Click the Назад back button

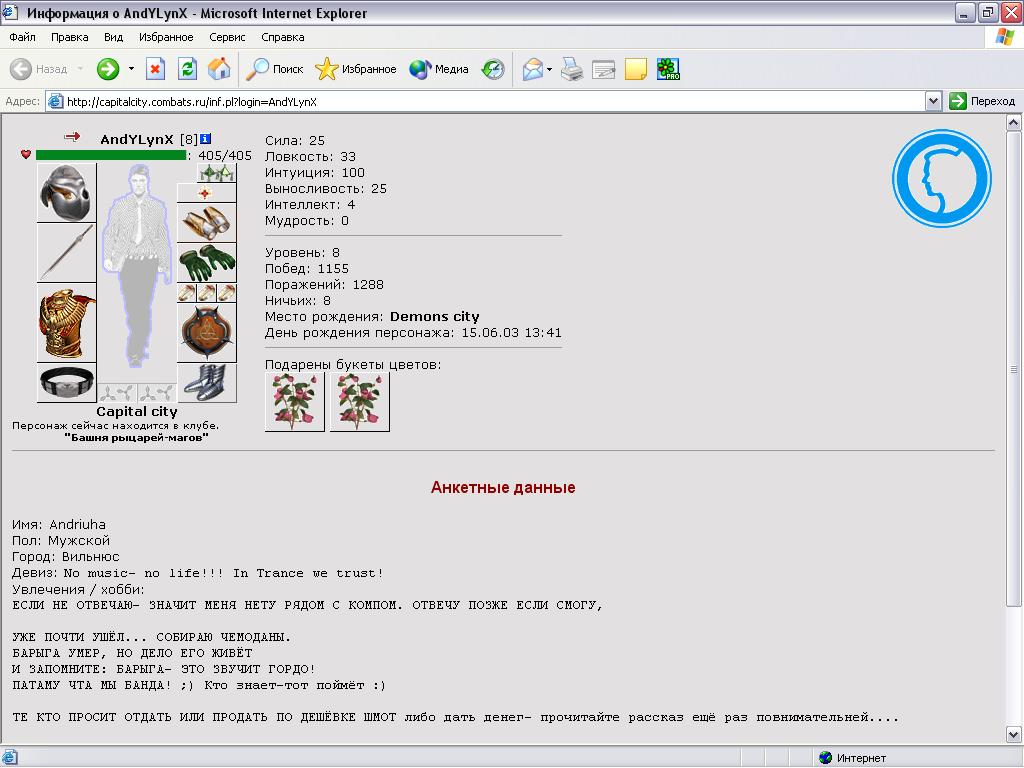click(39, 69)
